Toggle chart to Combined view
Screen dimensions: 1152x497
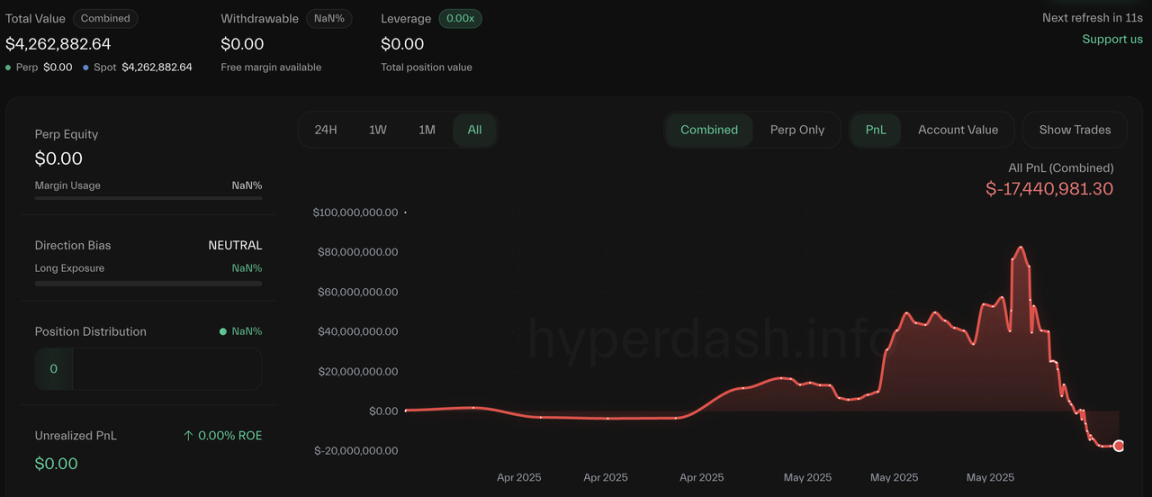[x=709, y=130]
